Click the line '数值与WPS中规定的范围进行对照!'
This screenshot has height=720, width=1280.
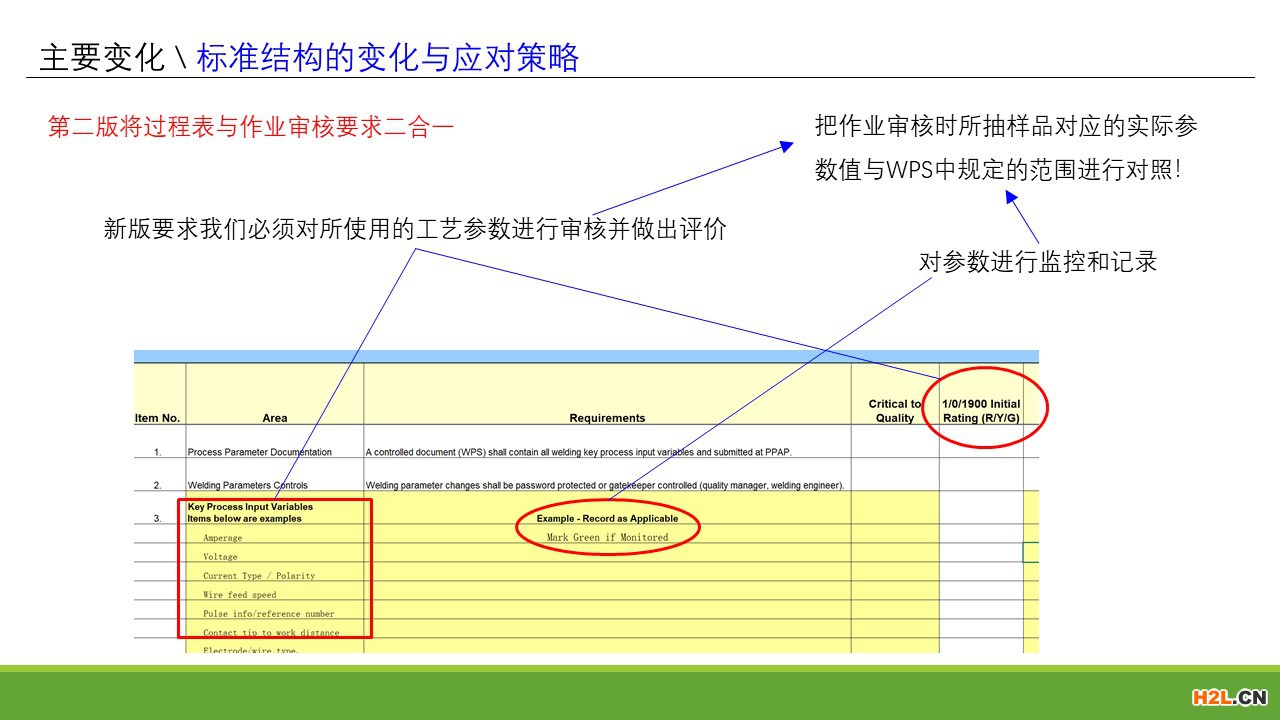(x=998, y=170)
